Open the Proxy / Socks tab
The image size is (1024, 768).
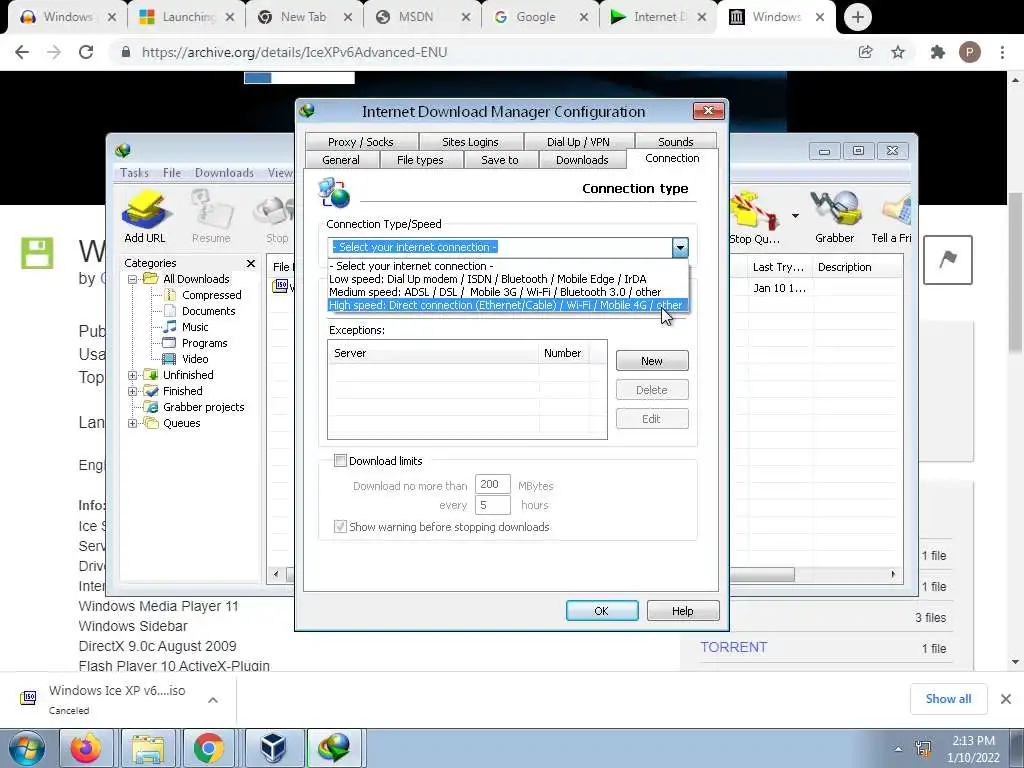pyautogui.click(x=360, y=142)
